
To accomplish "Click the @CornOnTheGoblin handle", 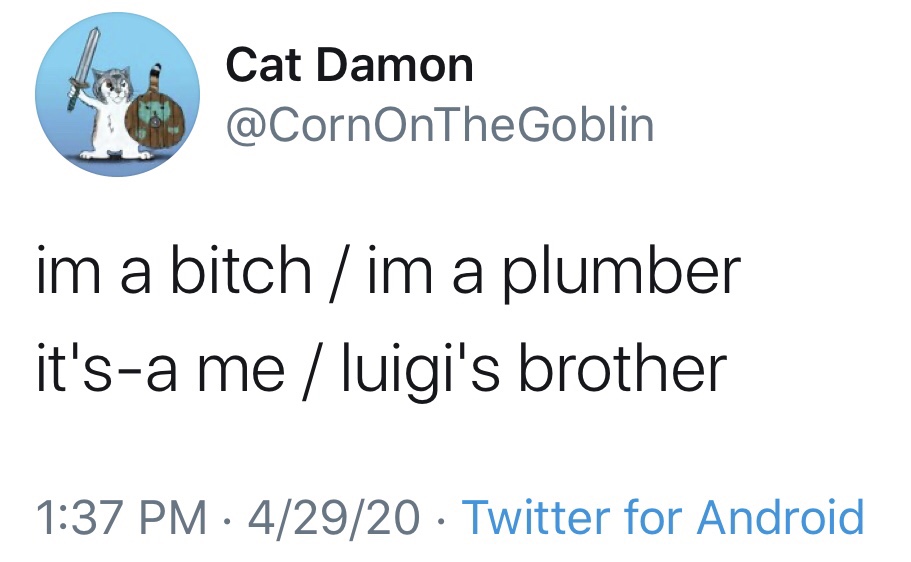I will (440, 125).
